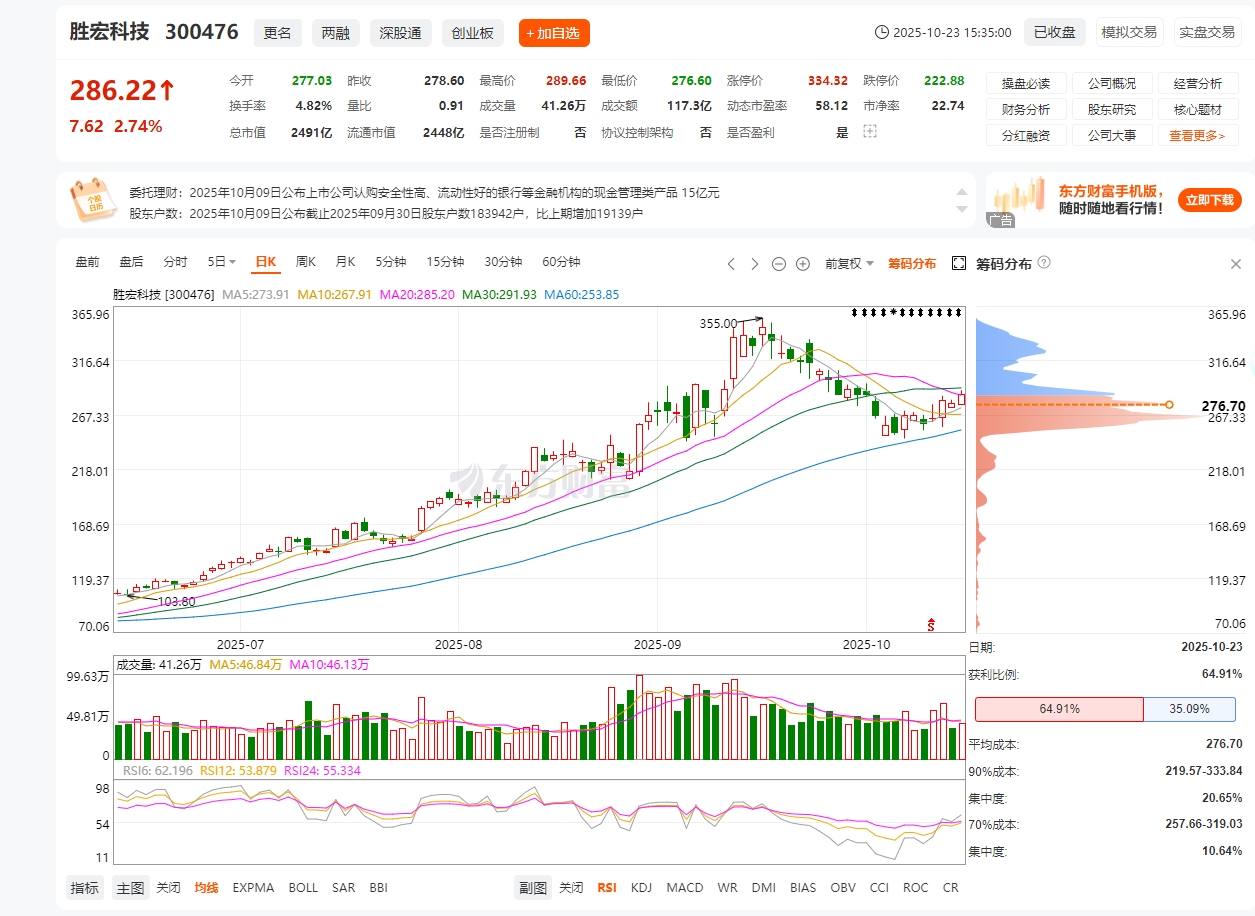Zoom out the K-line chart
1255x916 pixels.
(779, 264)
